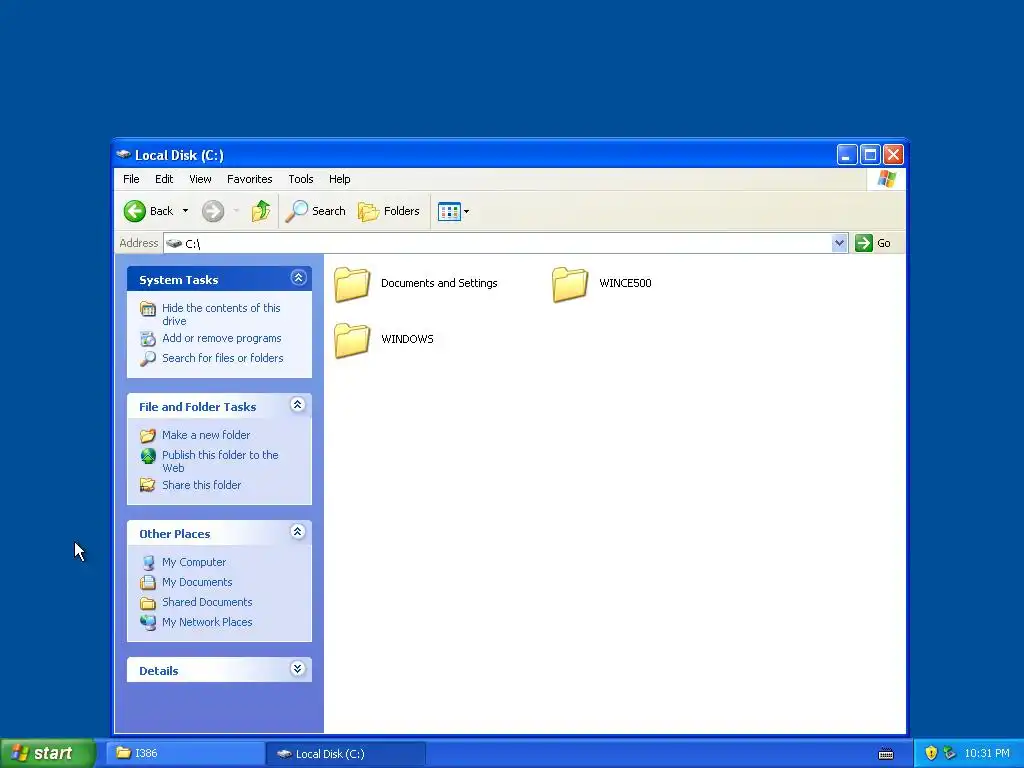Click the My Computer link text

[194, 562]
